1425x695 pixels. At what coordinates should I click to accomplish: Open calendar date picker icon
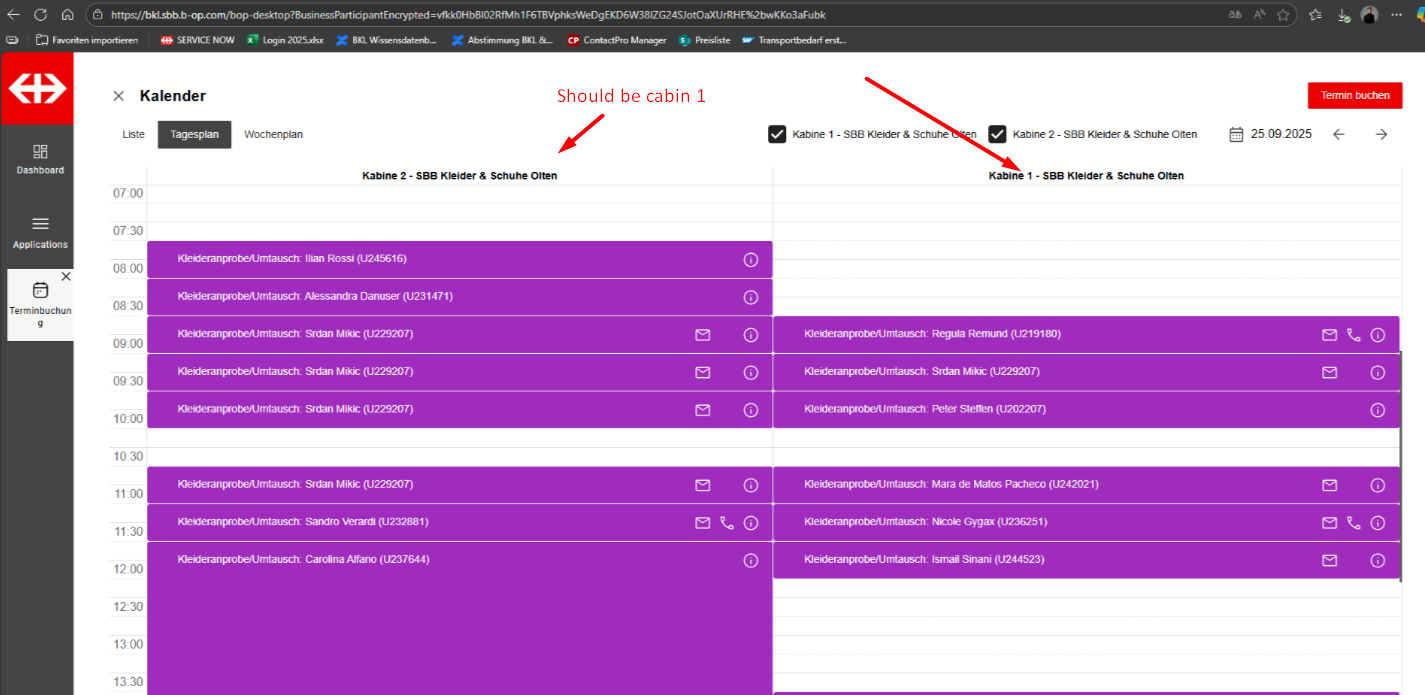click(x=1236, y=134)
